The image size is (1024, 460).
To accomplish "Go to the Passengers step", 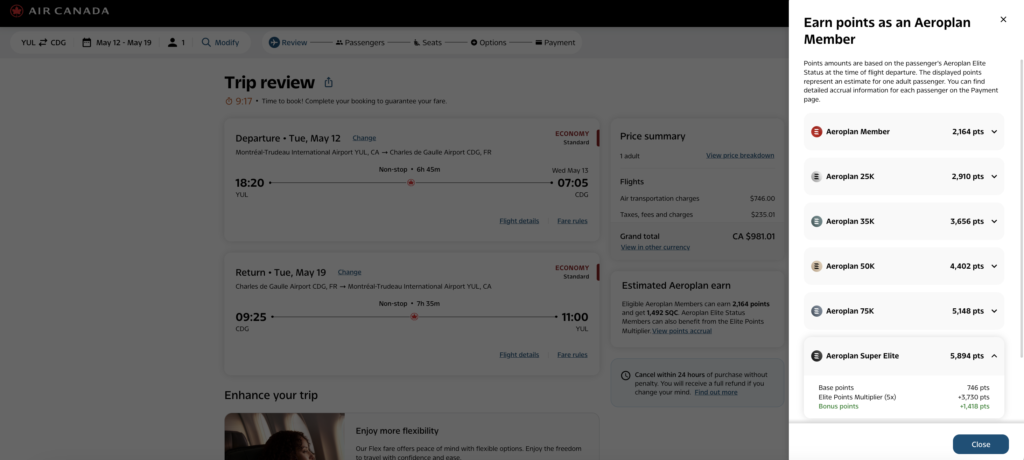I will point(358,43).
